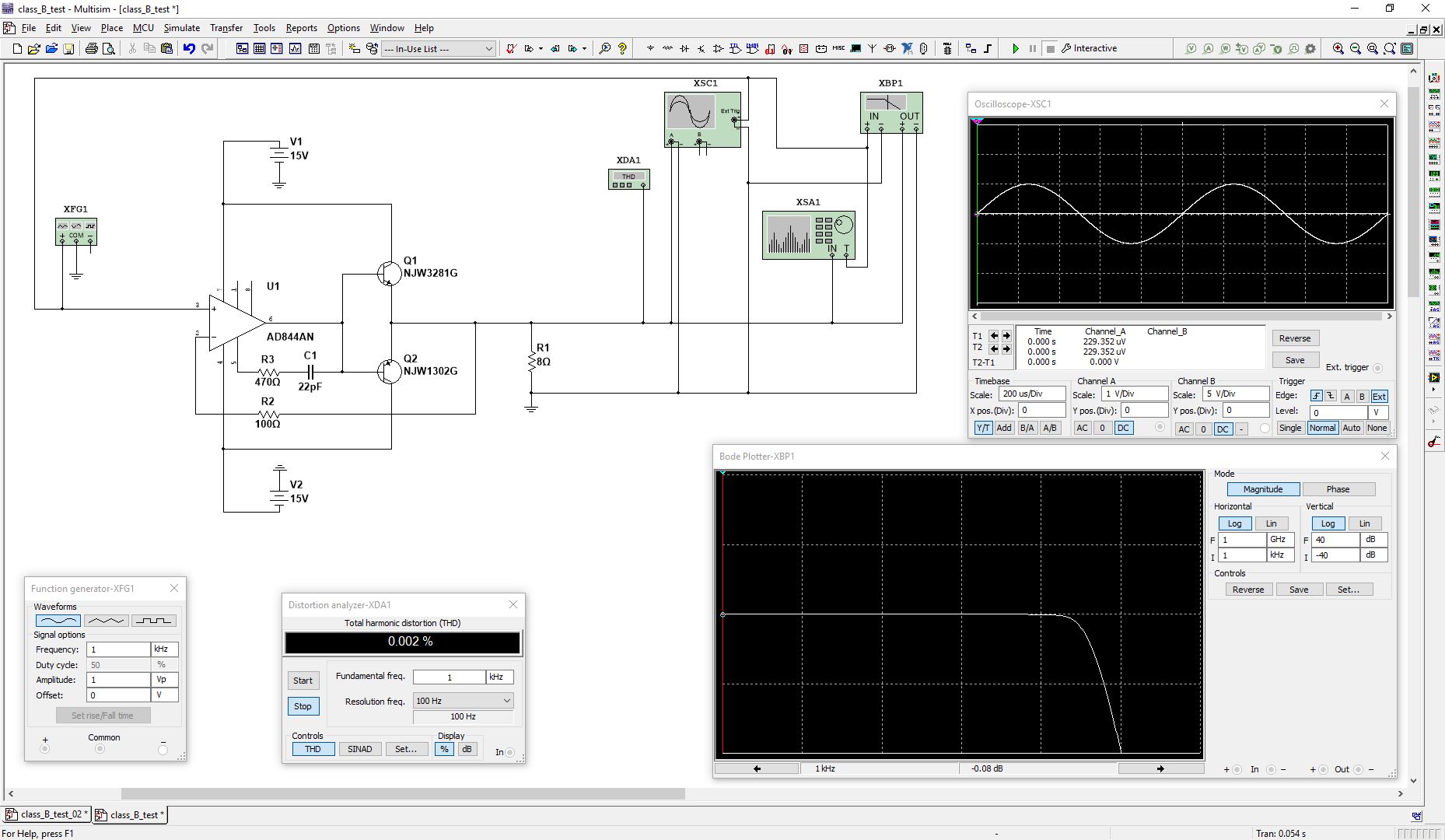This screenshot has width=1445, height=840.
Task: Open the Resolution freq. 100 Hz dropdown
Action: point(463,701)
